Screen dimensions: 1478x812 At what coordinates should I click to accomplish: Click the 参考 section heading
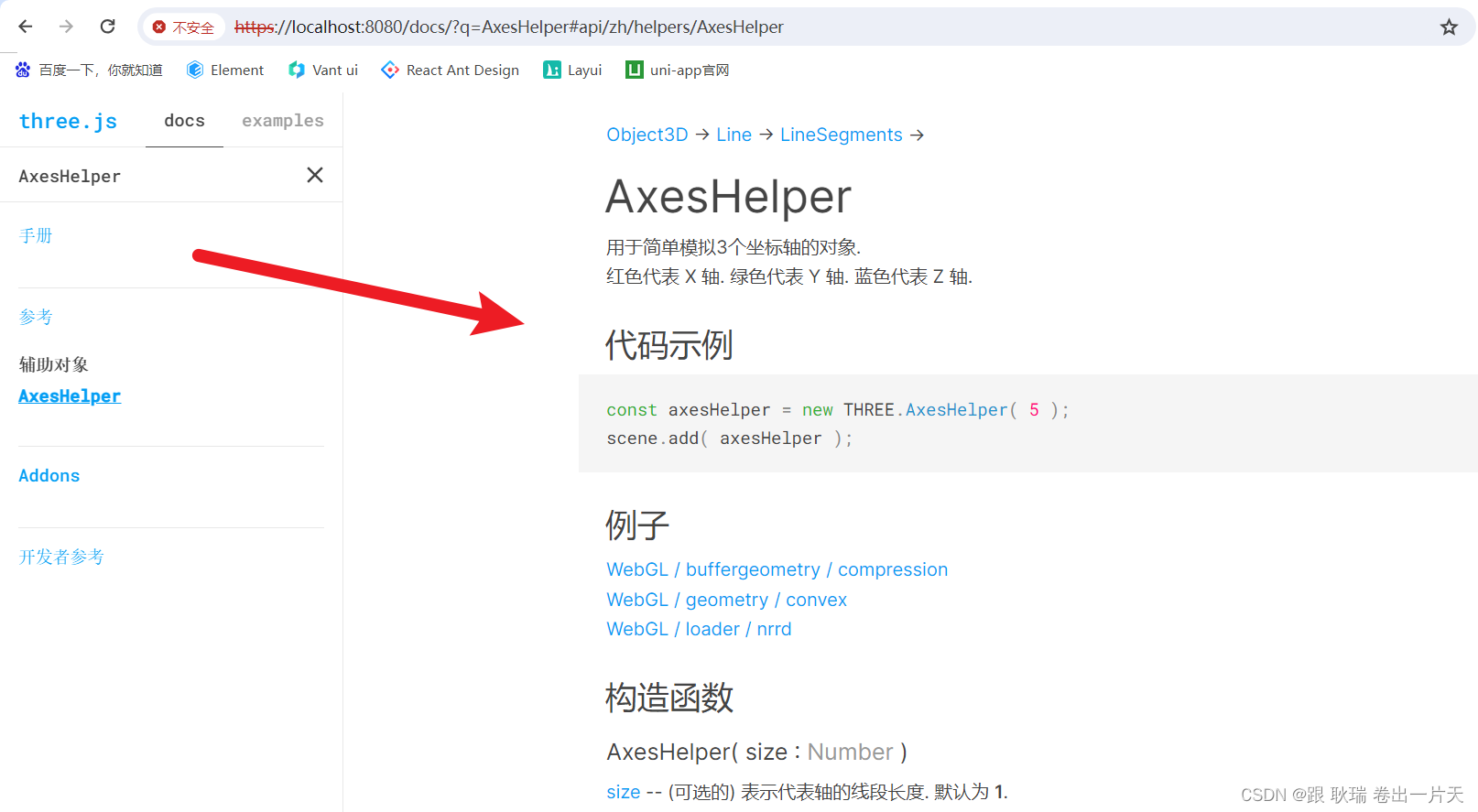36,317
